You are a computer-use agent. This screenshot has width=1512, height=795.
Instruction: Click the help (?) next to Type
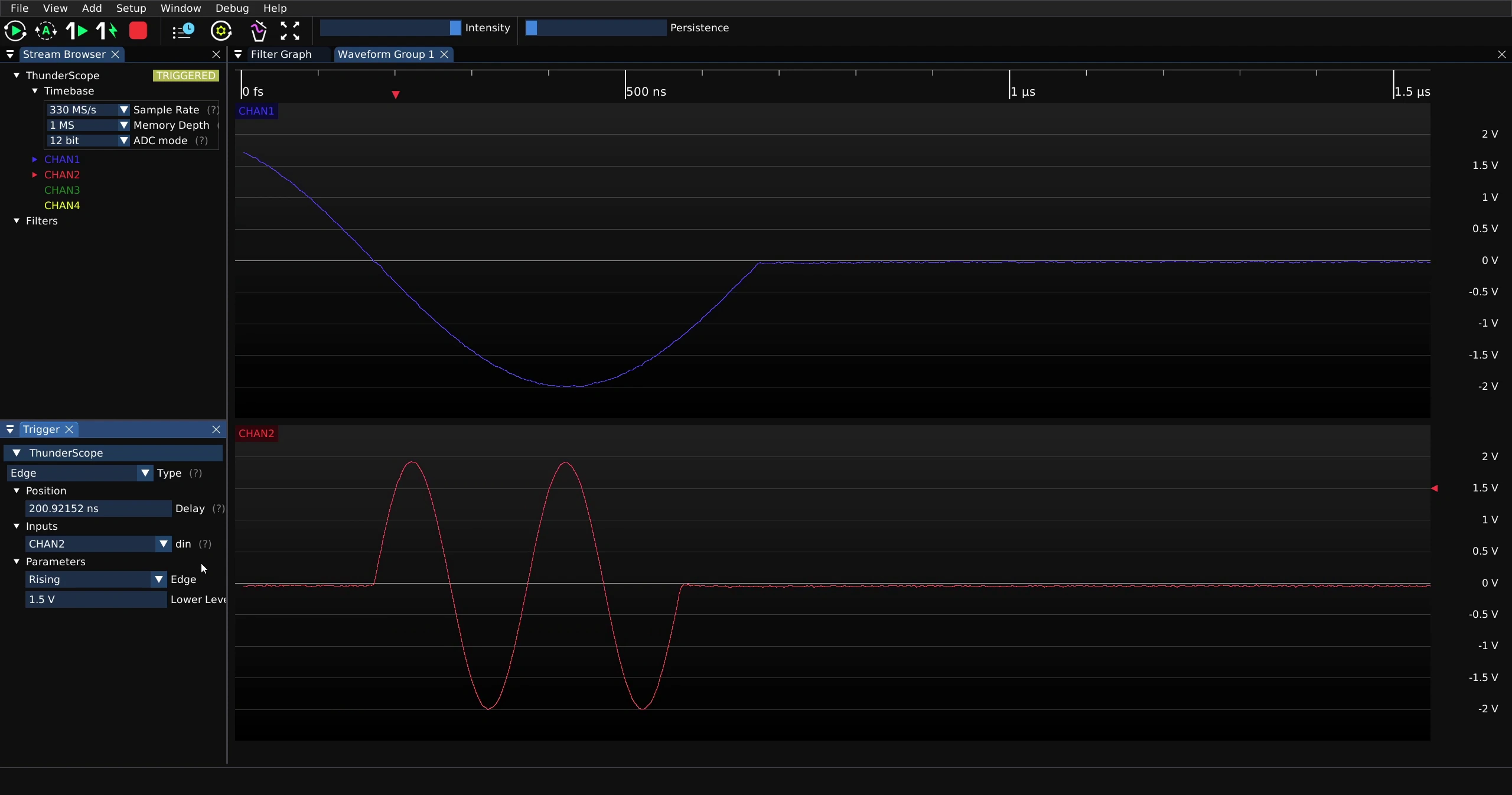point(195,473)
